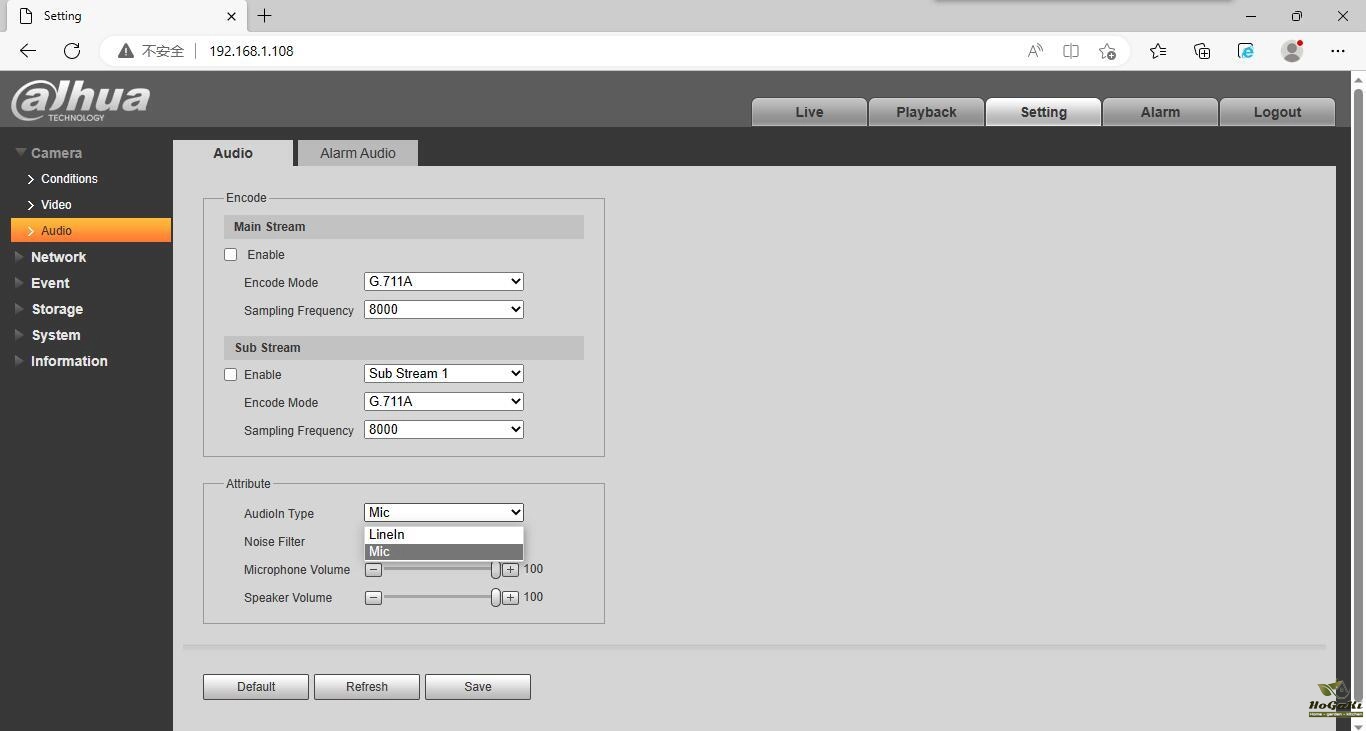Click microphone volume plus icon
The width and height of the screenshot is (1366, 731).
510,570
